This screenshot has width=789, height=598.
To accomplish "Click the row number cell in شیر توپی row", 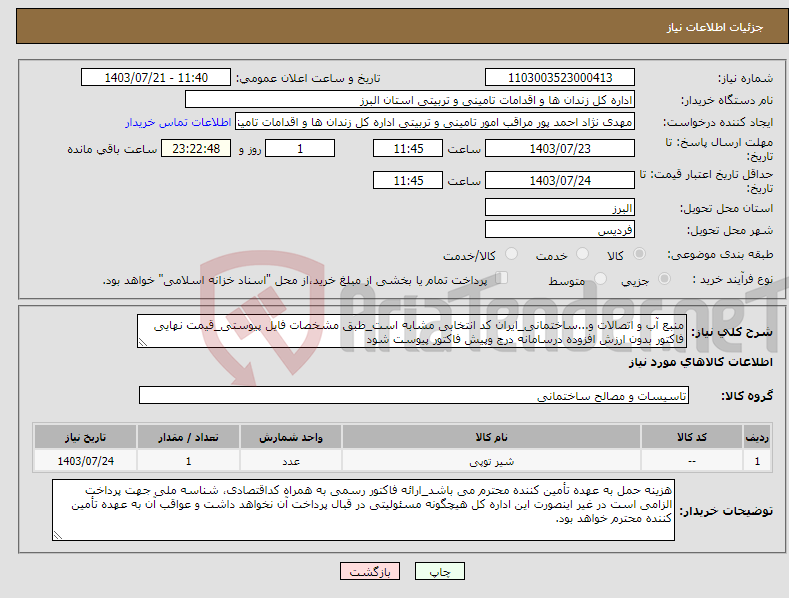I will click(757, 461).
